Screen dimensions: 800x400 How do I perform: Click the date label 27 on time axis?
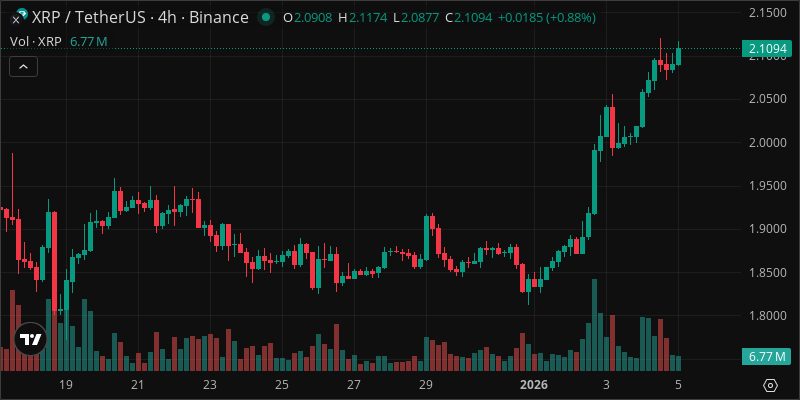354,385
